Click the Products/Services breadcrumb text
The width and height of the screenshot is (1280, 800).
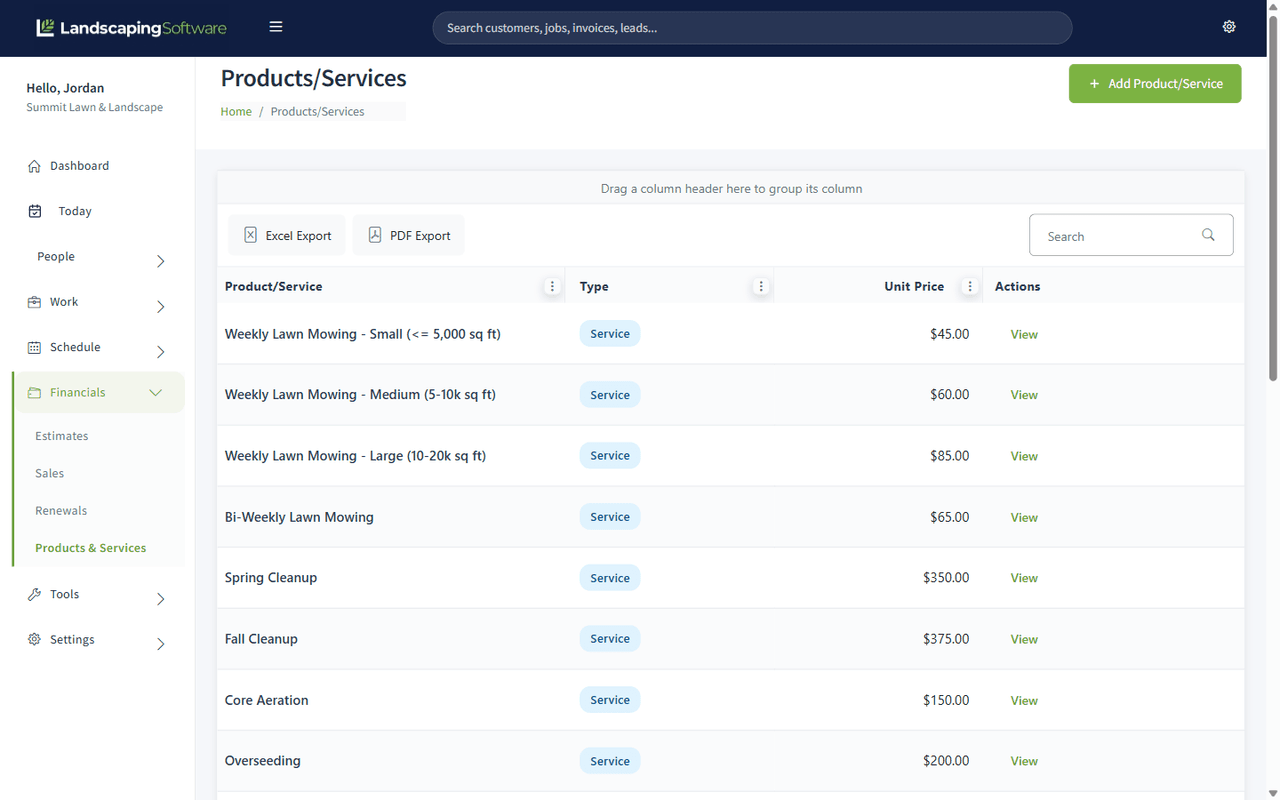pyautogui.click(x=317, y=111)
